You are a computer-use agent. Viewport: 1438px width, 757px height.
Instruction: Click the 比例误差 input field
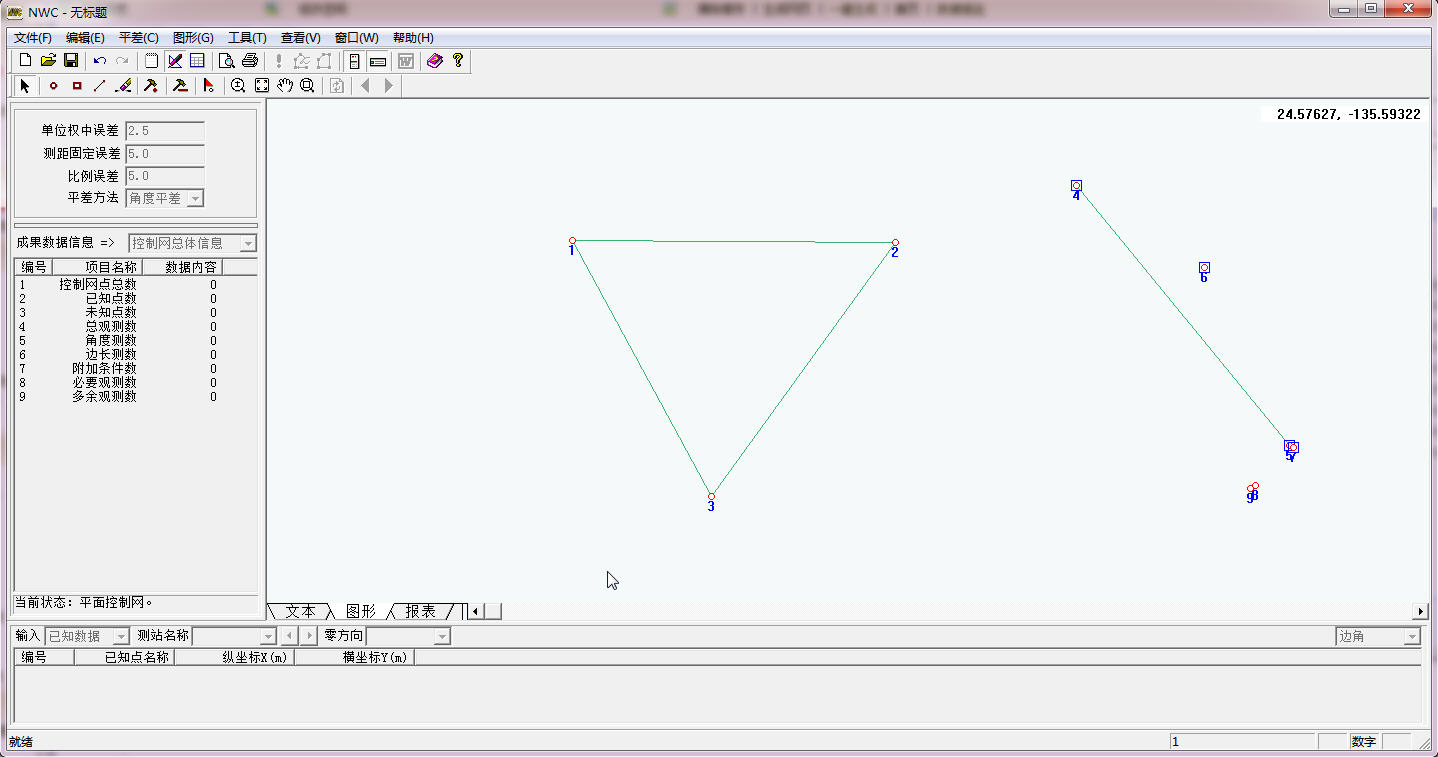tap(165, 176)
